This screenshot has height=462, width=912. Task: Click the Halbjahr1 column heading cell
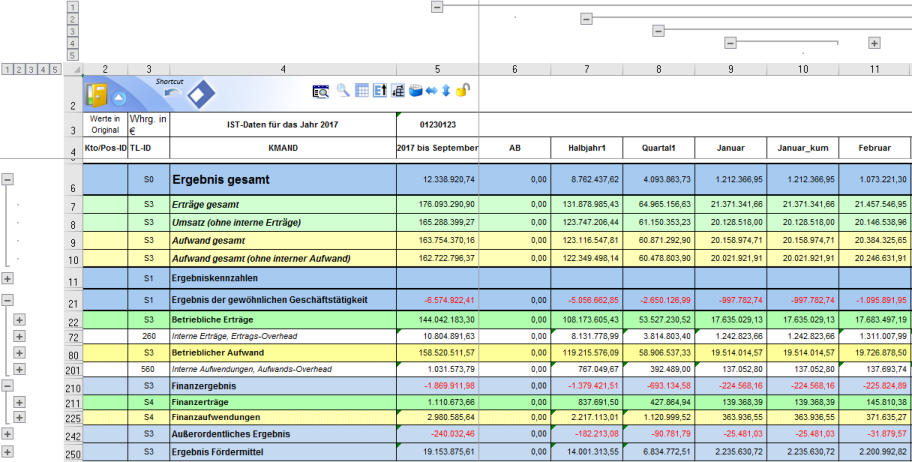[x=586, y=148]
